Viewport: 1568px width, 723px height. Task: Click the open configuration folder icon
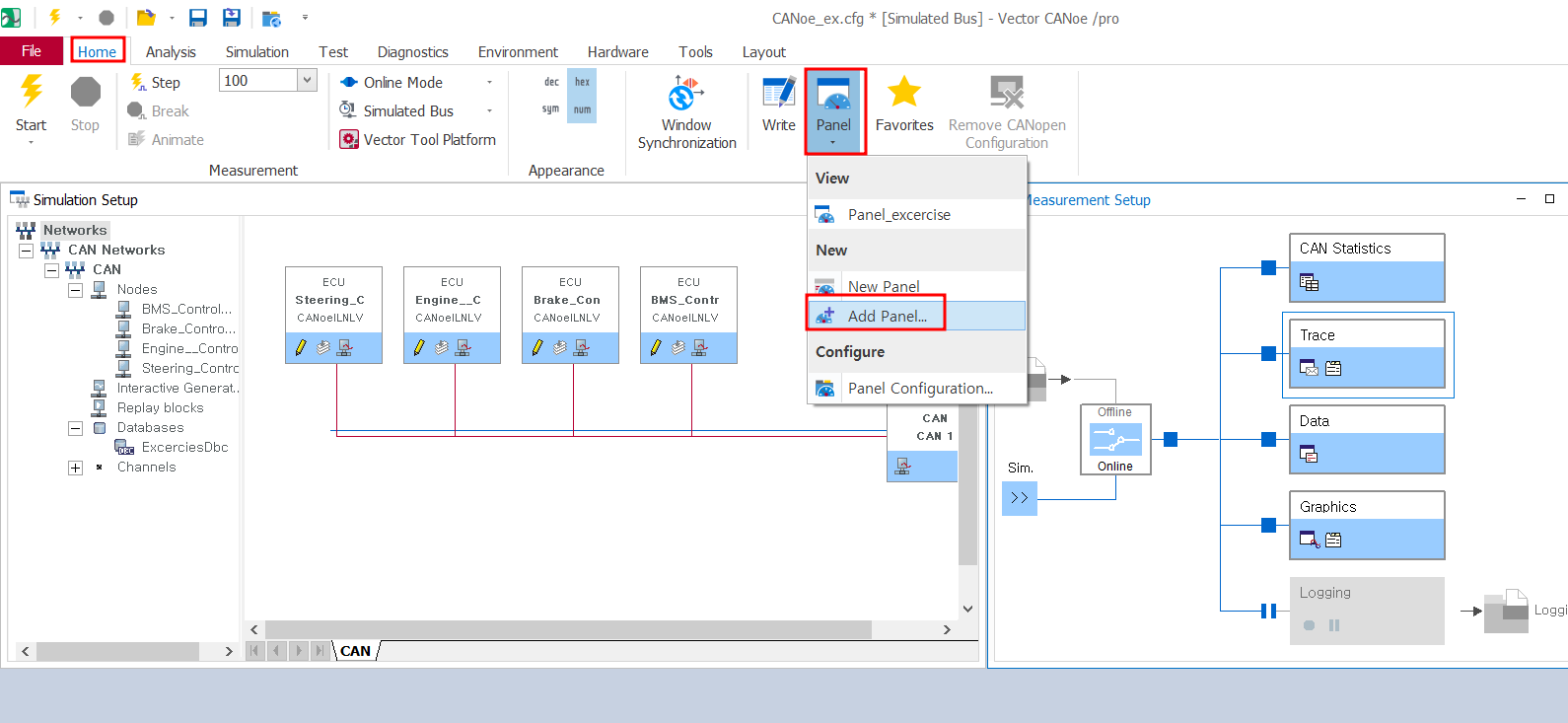click(x=146, y=18)
